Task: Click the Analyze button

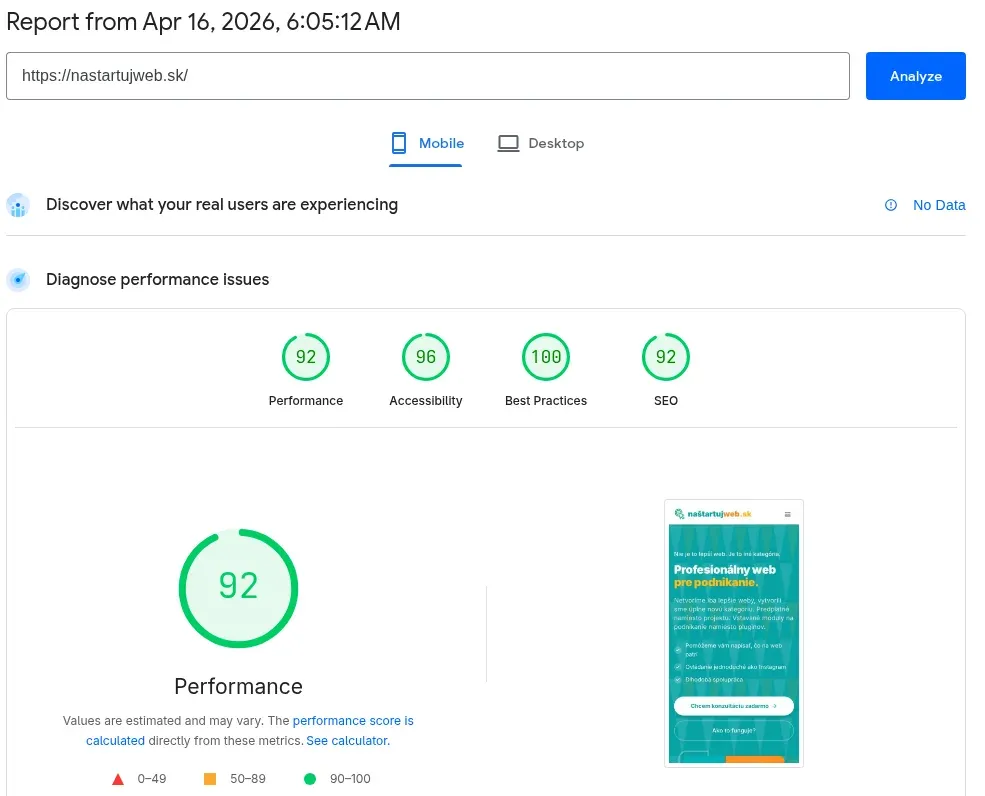Action: [915, 76]
